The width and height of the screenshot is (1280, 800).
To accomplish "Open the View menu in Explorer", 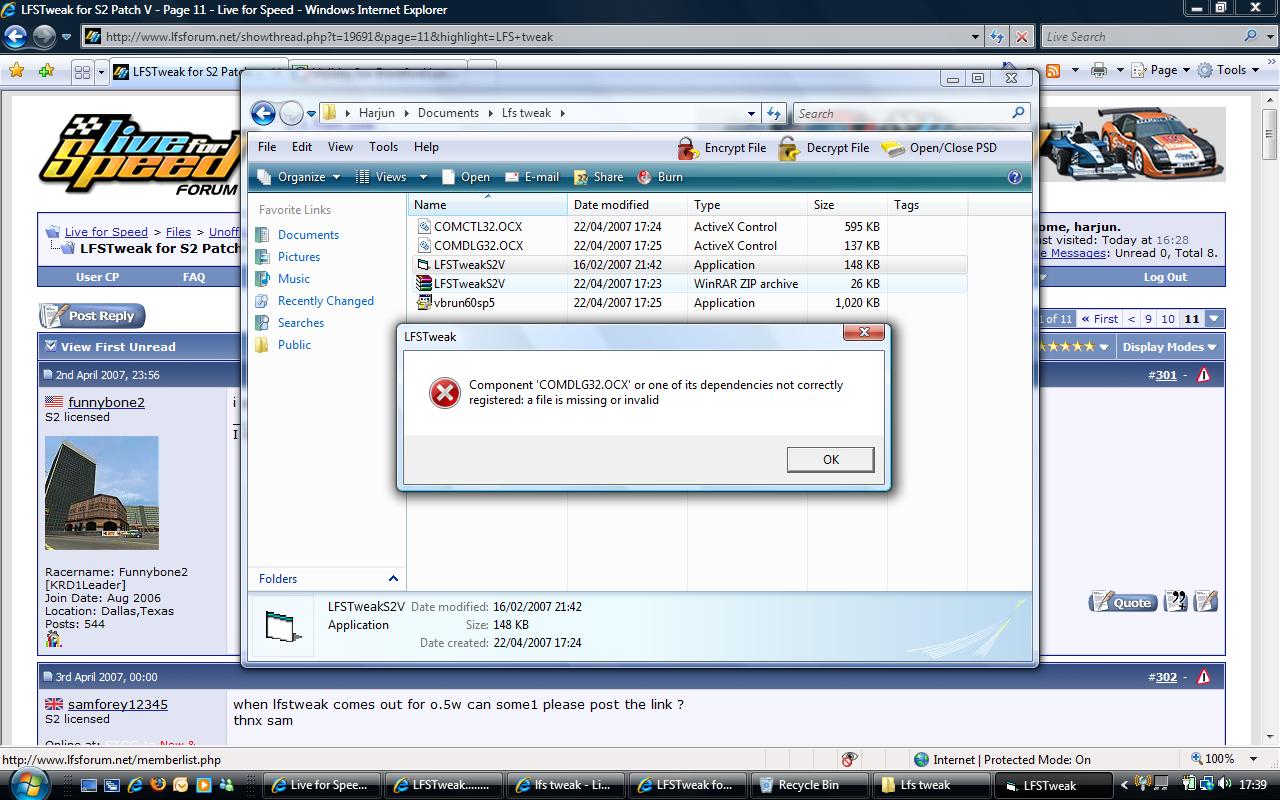I will point(340,147).
